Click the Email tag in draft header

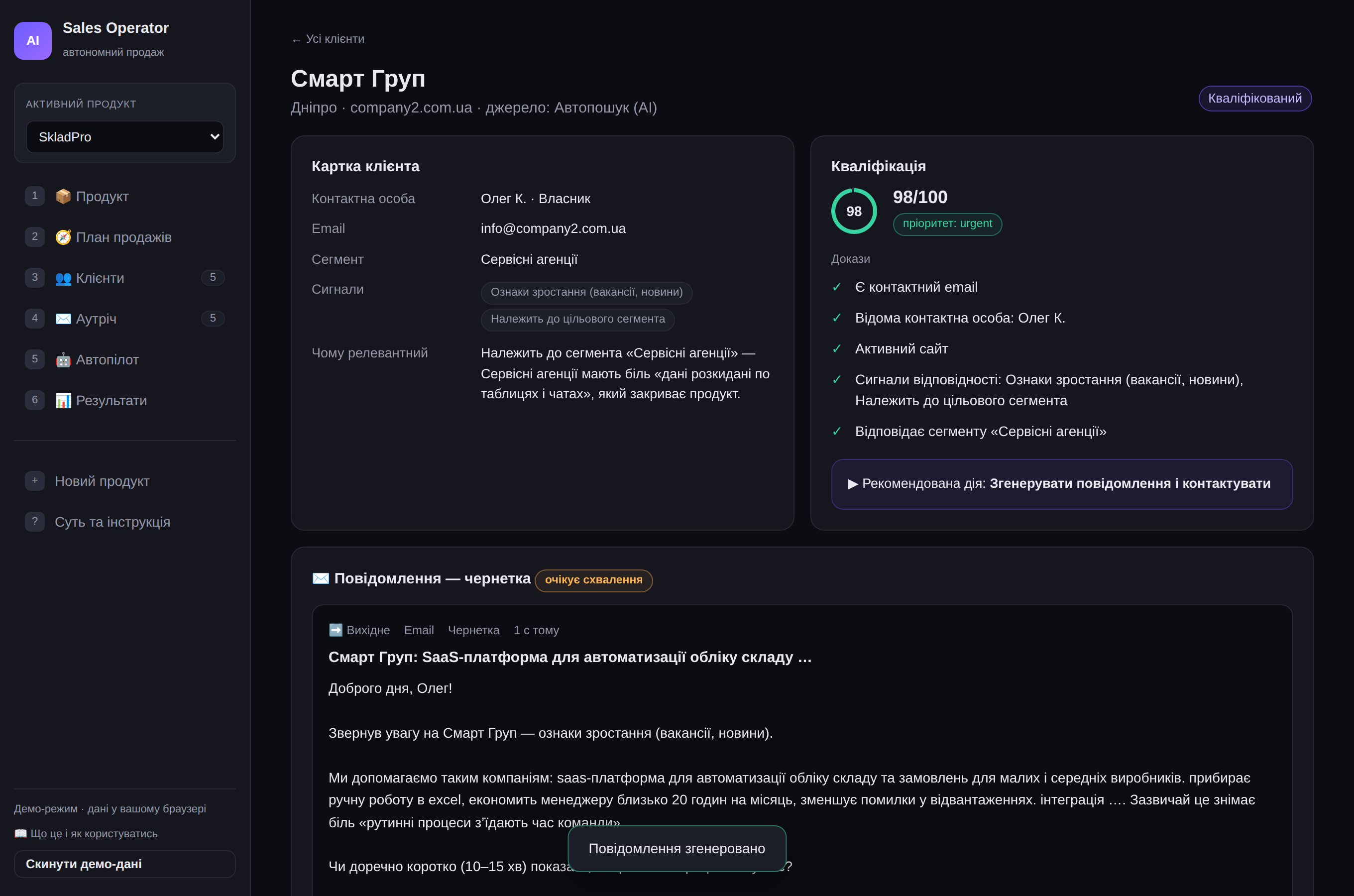click(x=419, y=630)
